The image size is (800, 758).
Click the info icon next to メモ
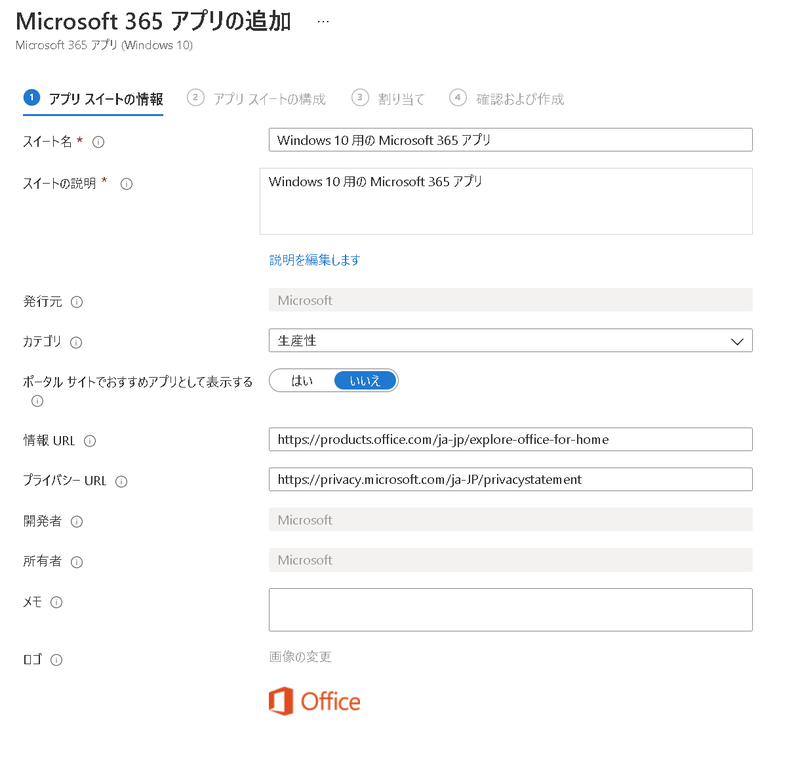pyautogui.click(x=56, y=602)
